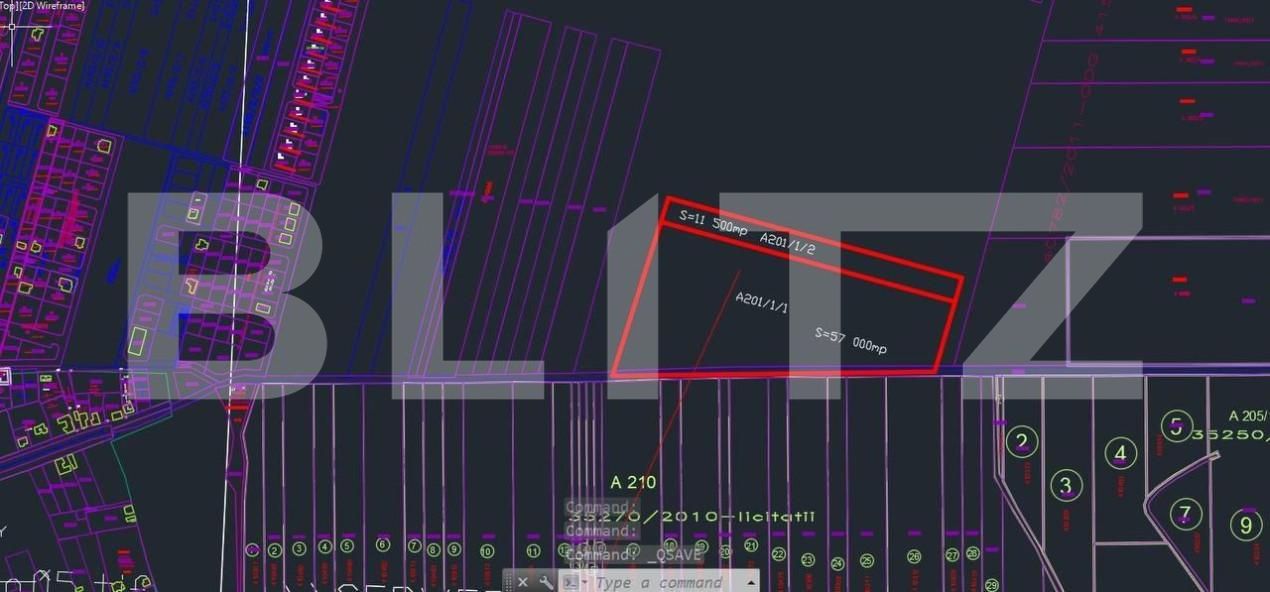
Task: Select the small circled 22 lot marker
Action: point(778,554)
